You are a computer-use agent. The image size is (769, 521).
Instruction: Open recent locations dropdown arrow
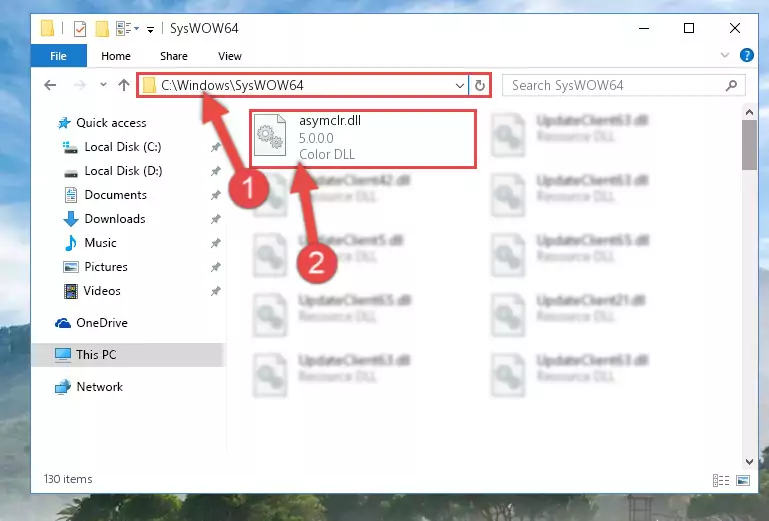click(x=103, y=85)
